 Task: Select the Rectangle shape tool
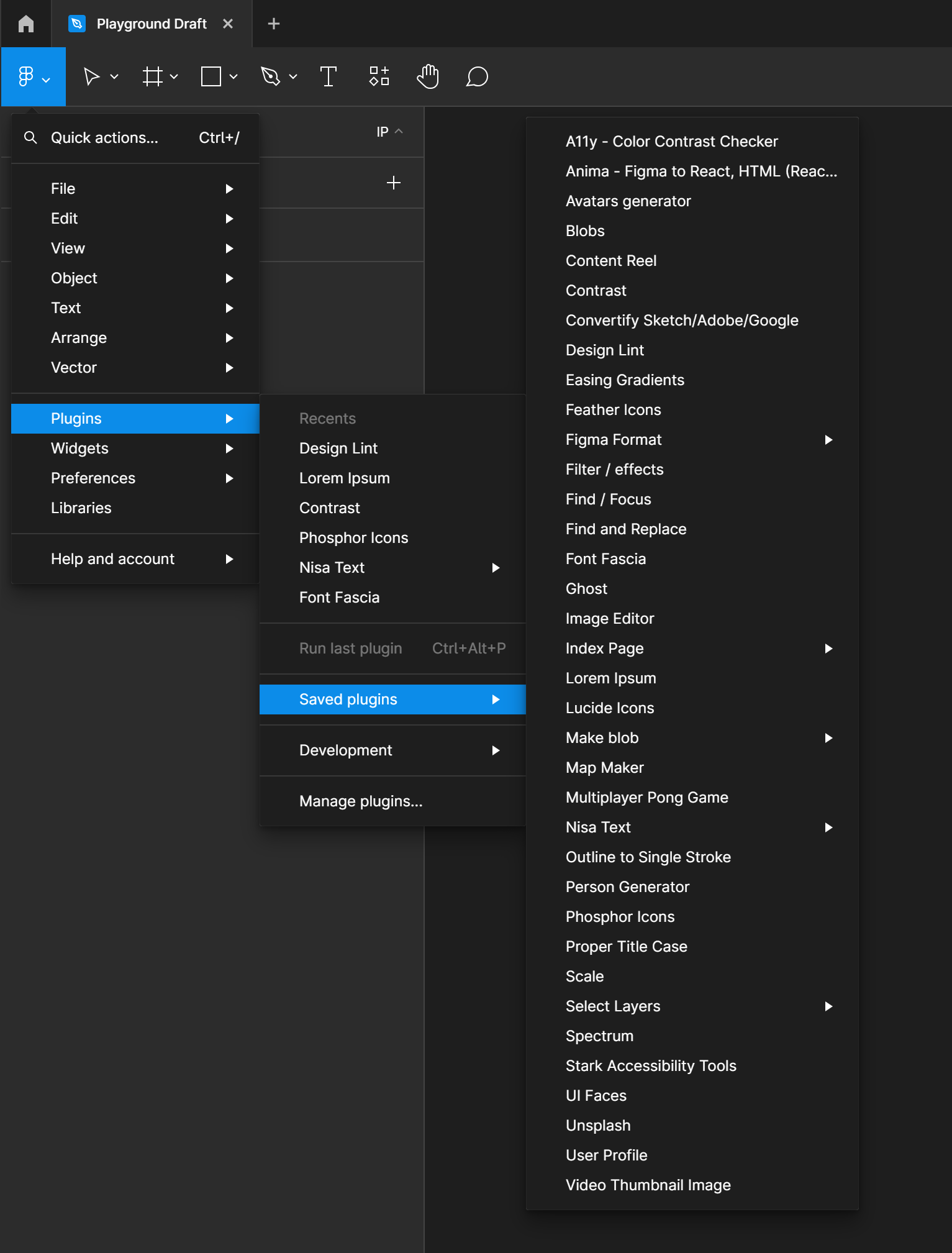click(211, 77)
